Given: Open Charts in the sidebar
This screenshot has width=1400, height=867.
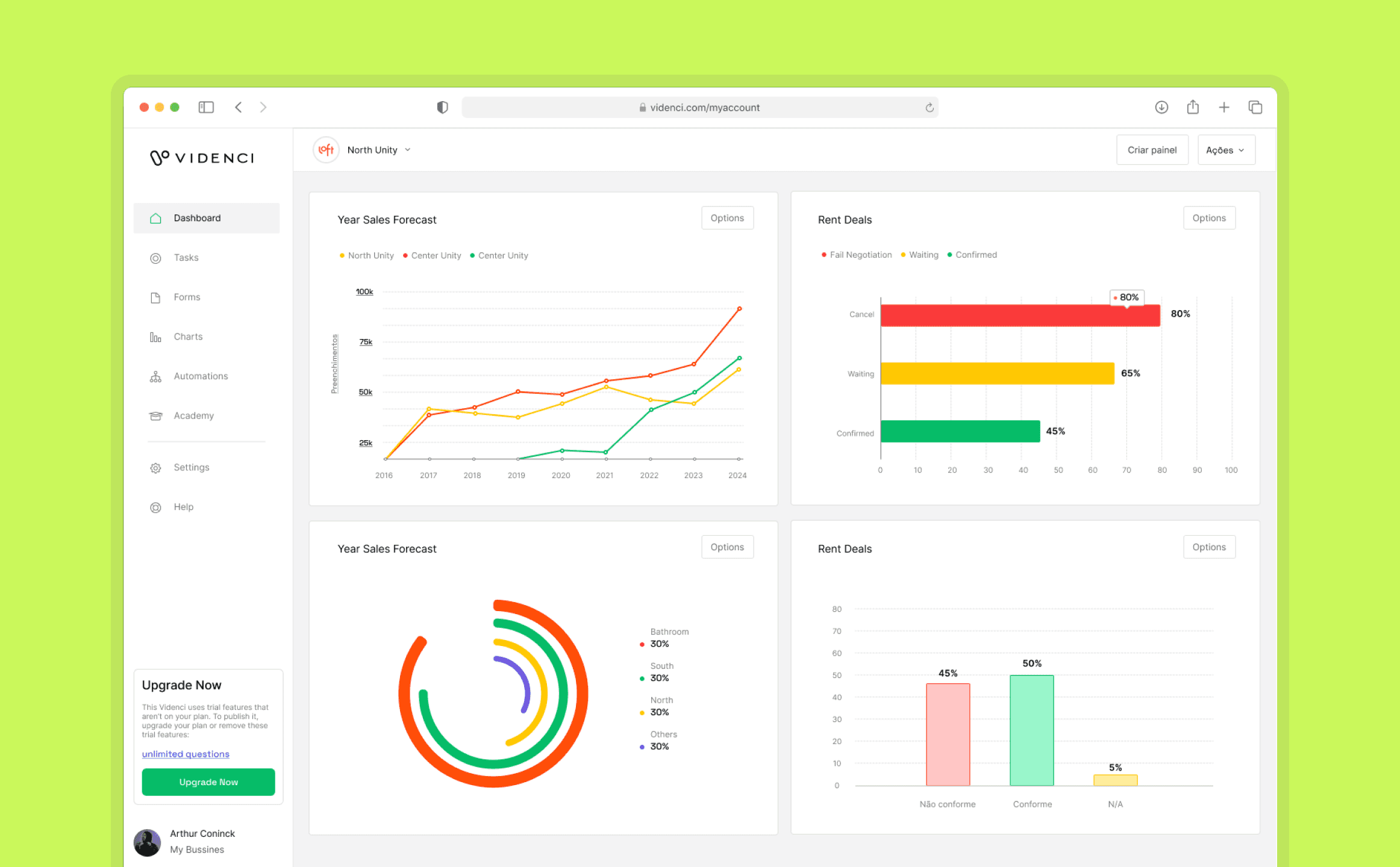Looking at the screenshot, I should [188, 337].
